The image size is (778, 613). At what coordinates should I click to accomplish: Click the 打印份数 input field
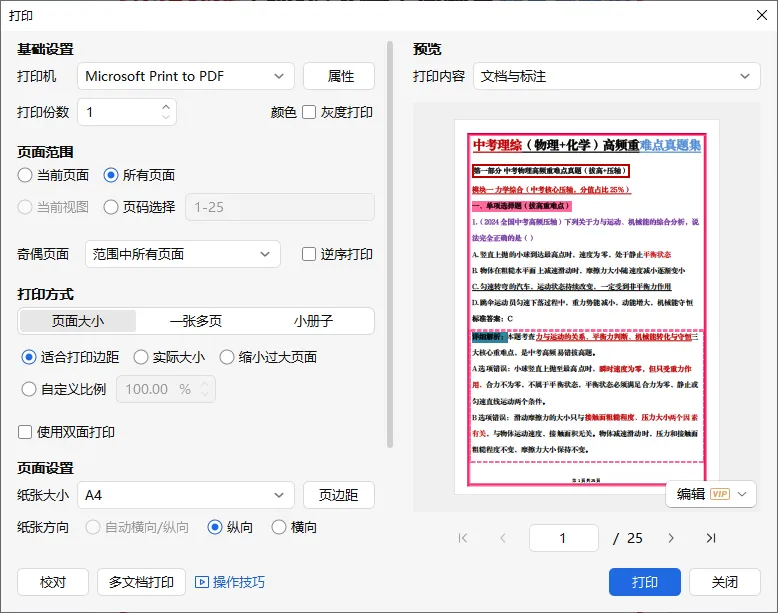pyautogui.click(x=127, y=112)
